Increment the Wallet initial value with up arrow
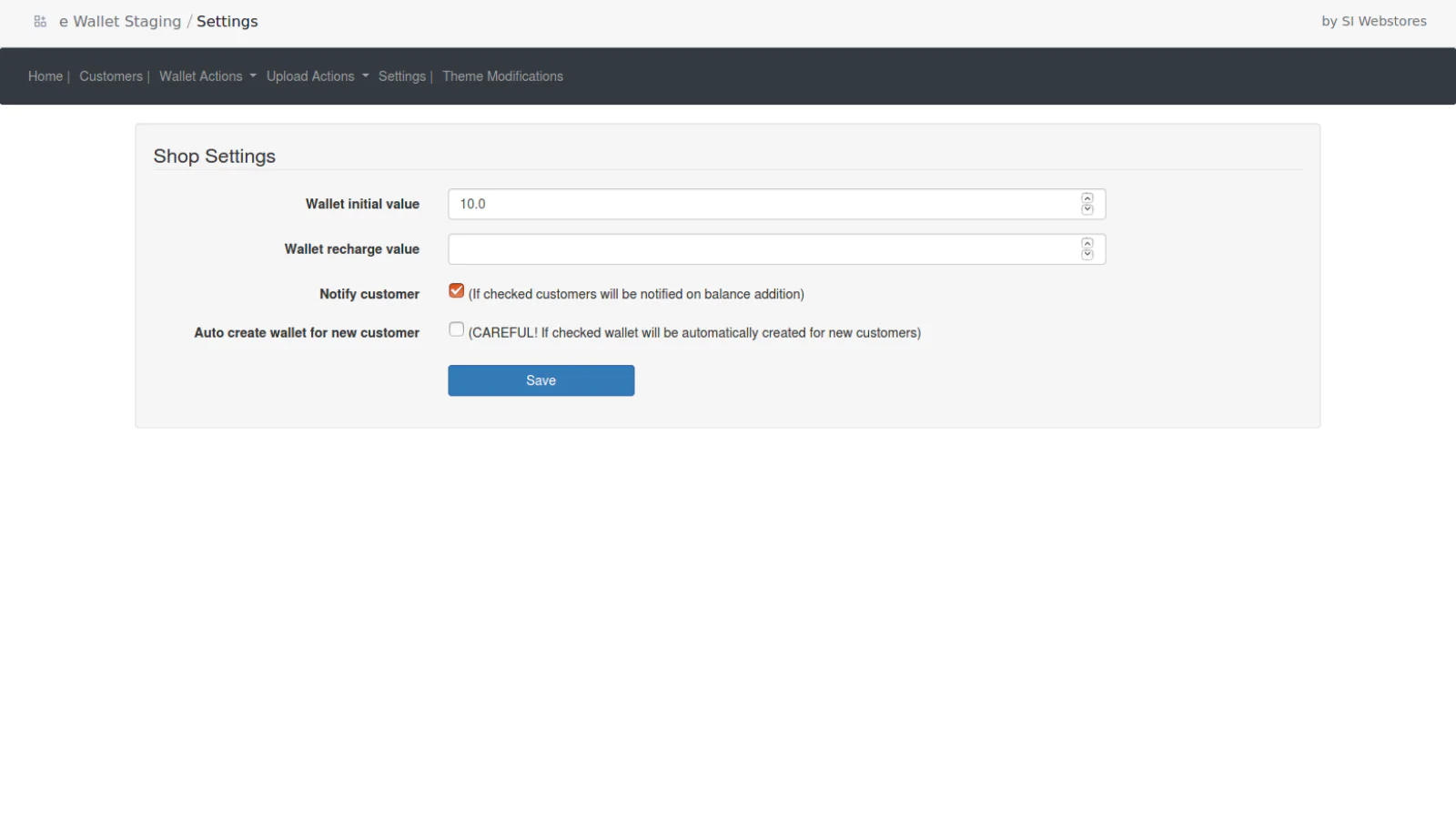 coord(1087,198)
